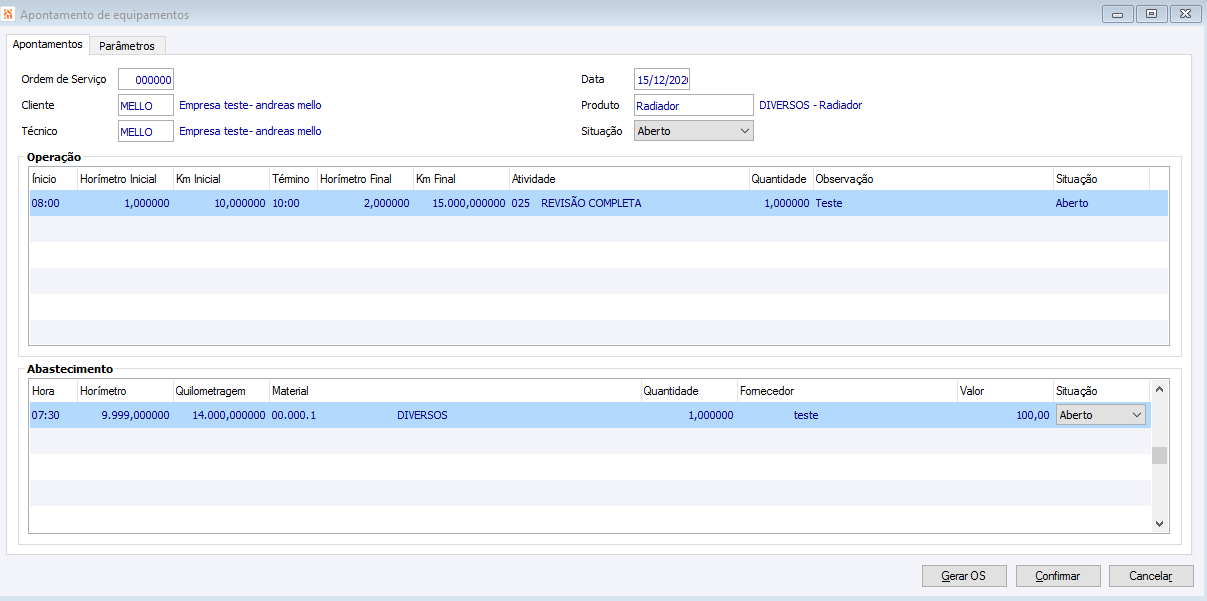This screenshot has height=601, width=1207.
Task: Click the Cliente field containing MELLO
Action: tap(146, 105)
